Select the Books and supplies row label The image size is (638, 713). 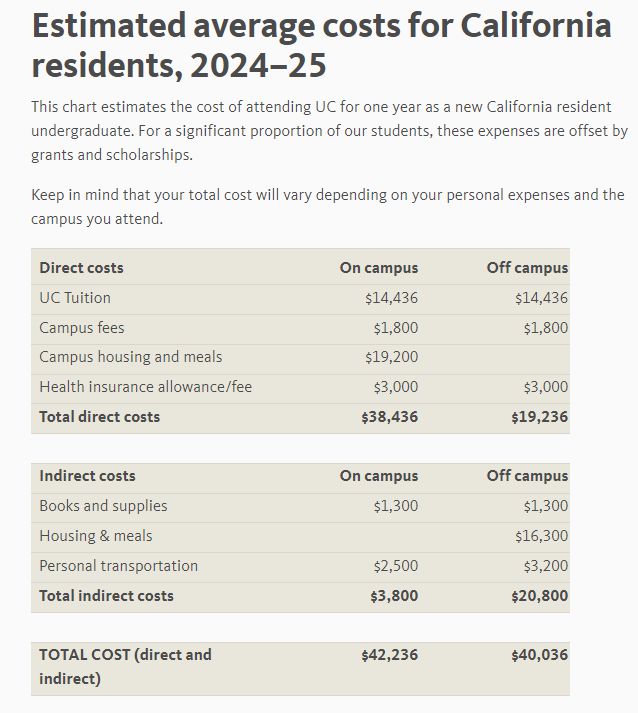pyautogui.click(x=103, y=506)
